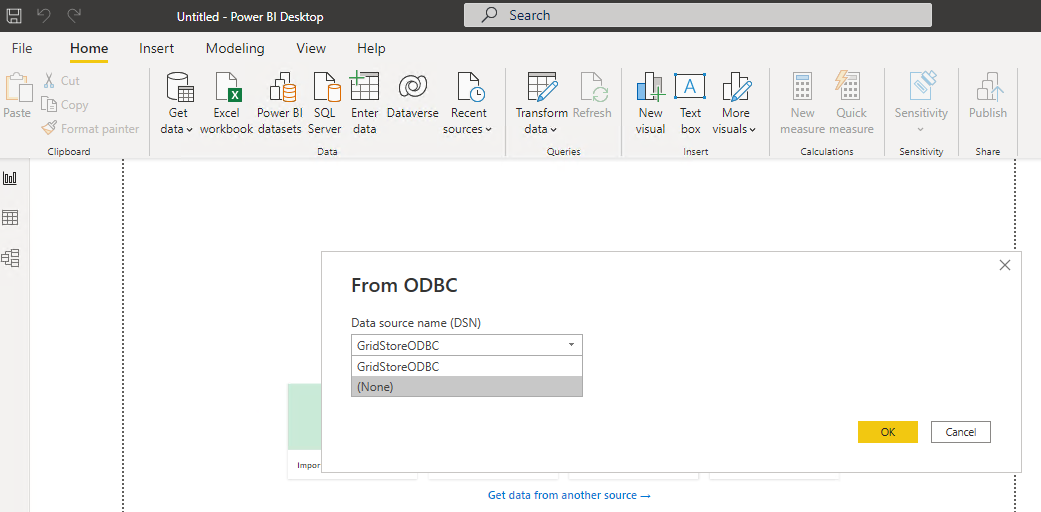The width and height of the screenshot is (1041, 512).
Task: Expand the Get data dropdown
Action: click(x=178, y=128)
